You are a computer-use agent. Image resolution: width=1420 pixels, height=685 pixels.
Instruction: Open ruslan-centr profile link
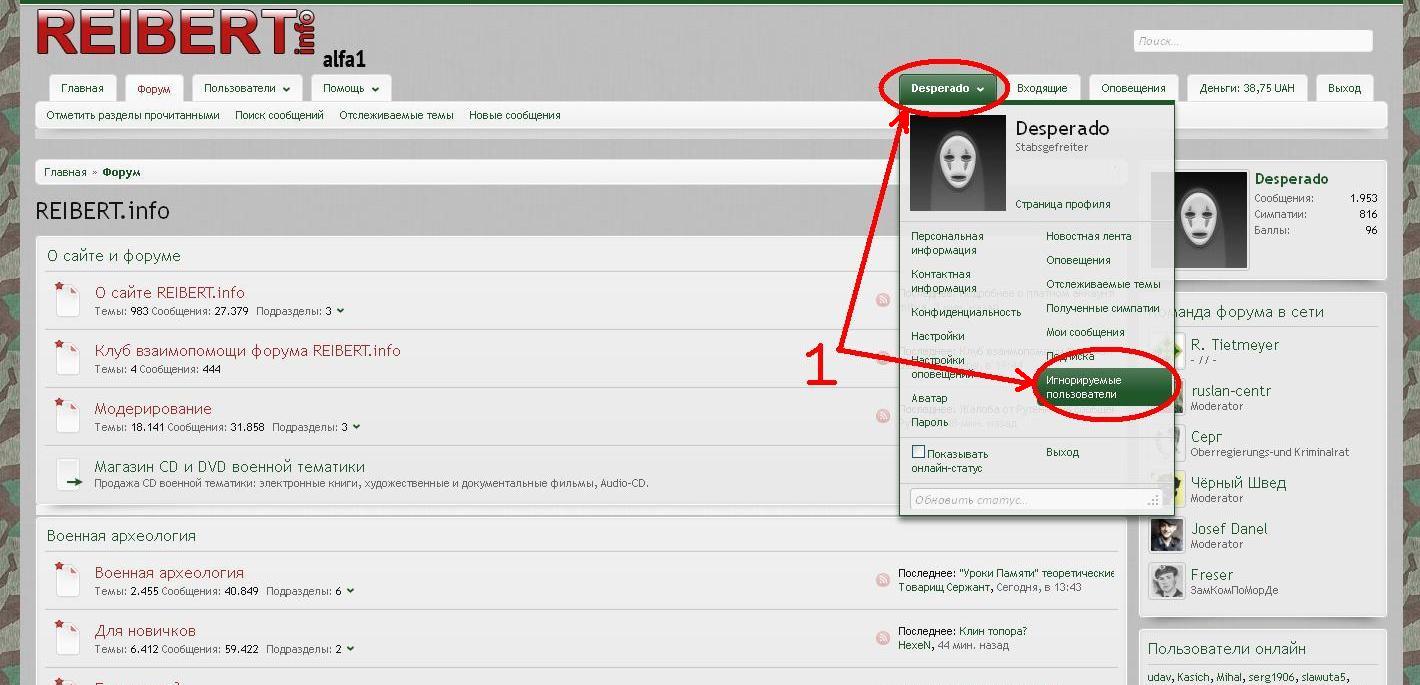pyautogui.click(x=1230, y=391)
